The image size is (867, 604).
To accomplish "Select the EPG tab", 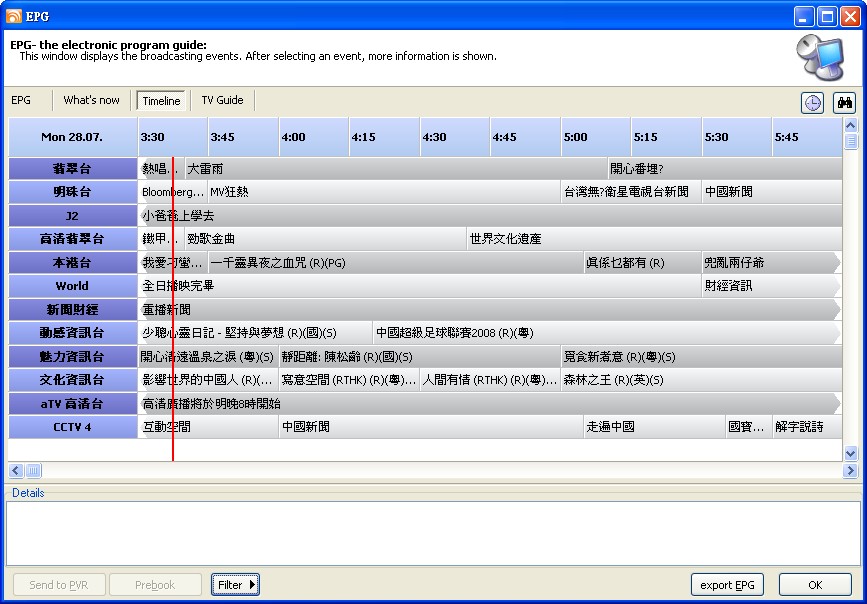I will point(21,100).
